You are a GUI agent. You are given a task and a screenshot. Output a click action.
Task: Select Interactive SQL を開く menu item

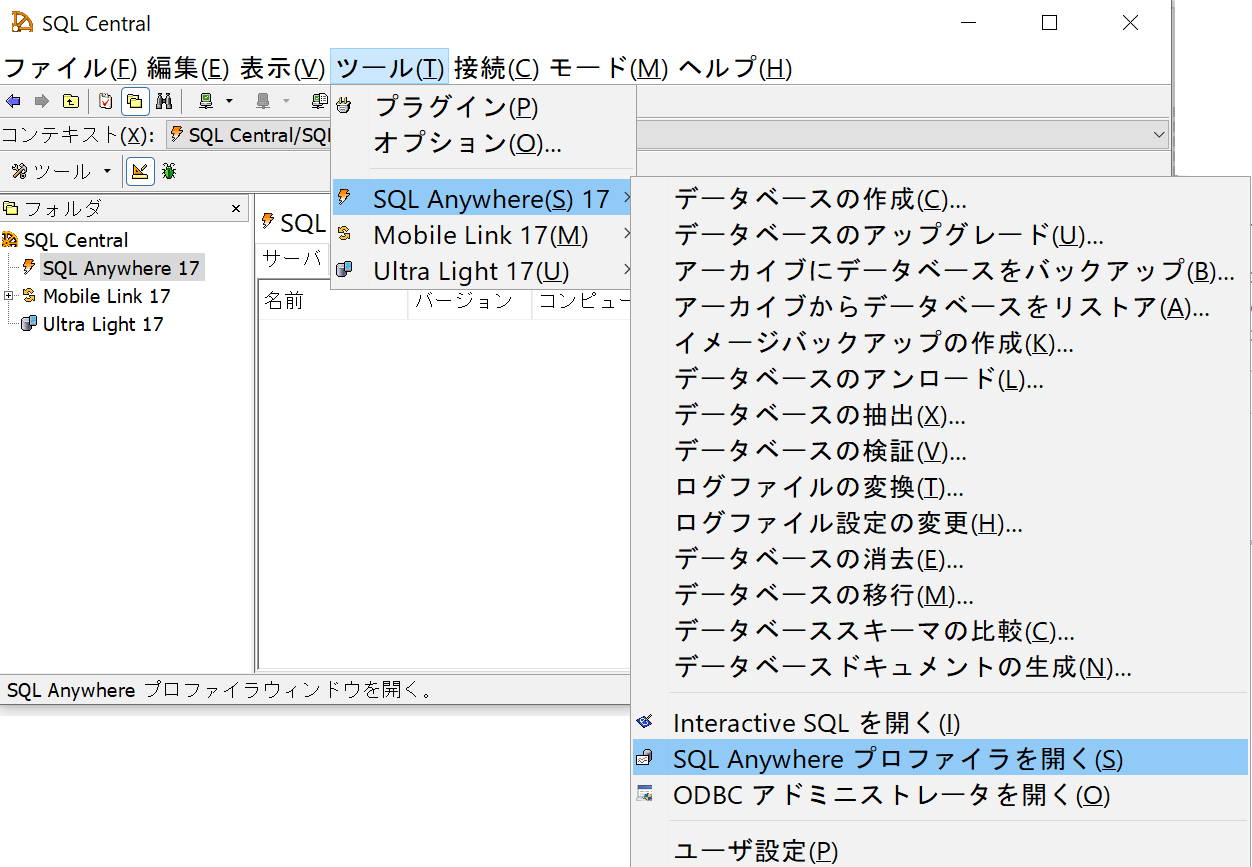[x=816, y=723]
